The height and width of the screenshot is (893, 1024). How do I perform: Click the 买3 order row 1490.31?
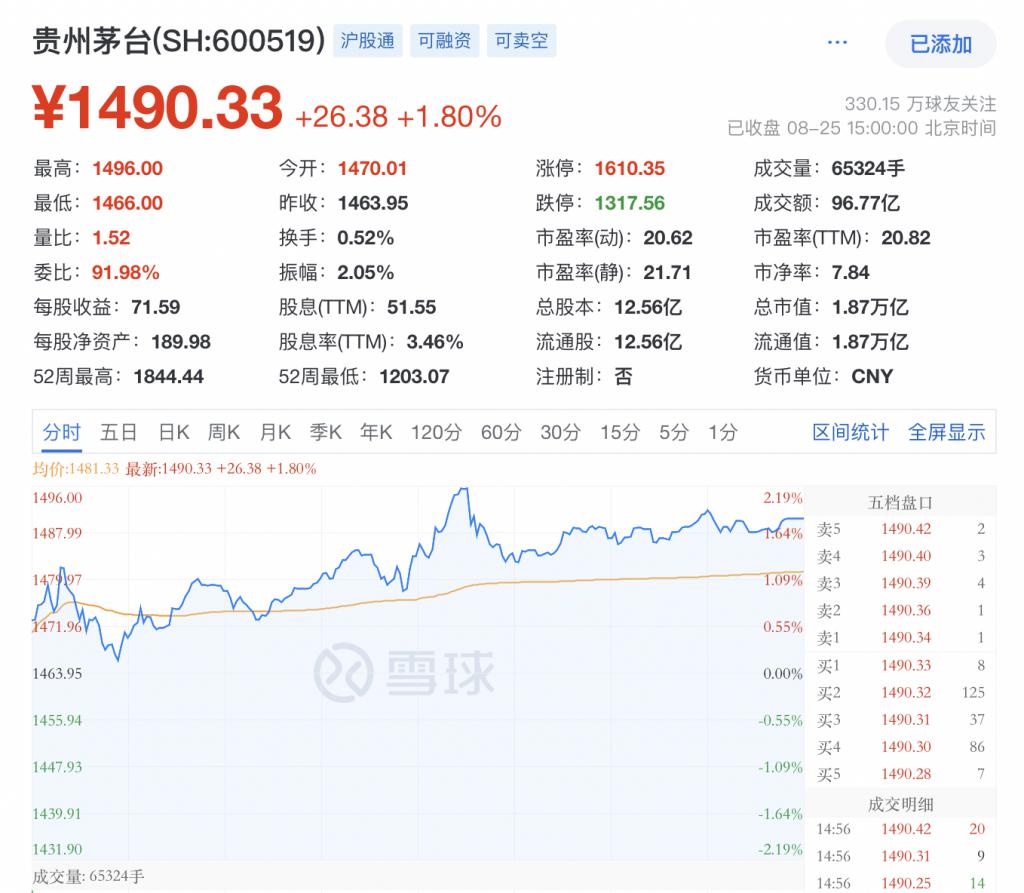901,720
